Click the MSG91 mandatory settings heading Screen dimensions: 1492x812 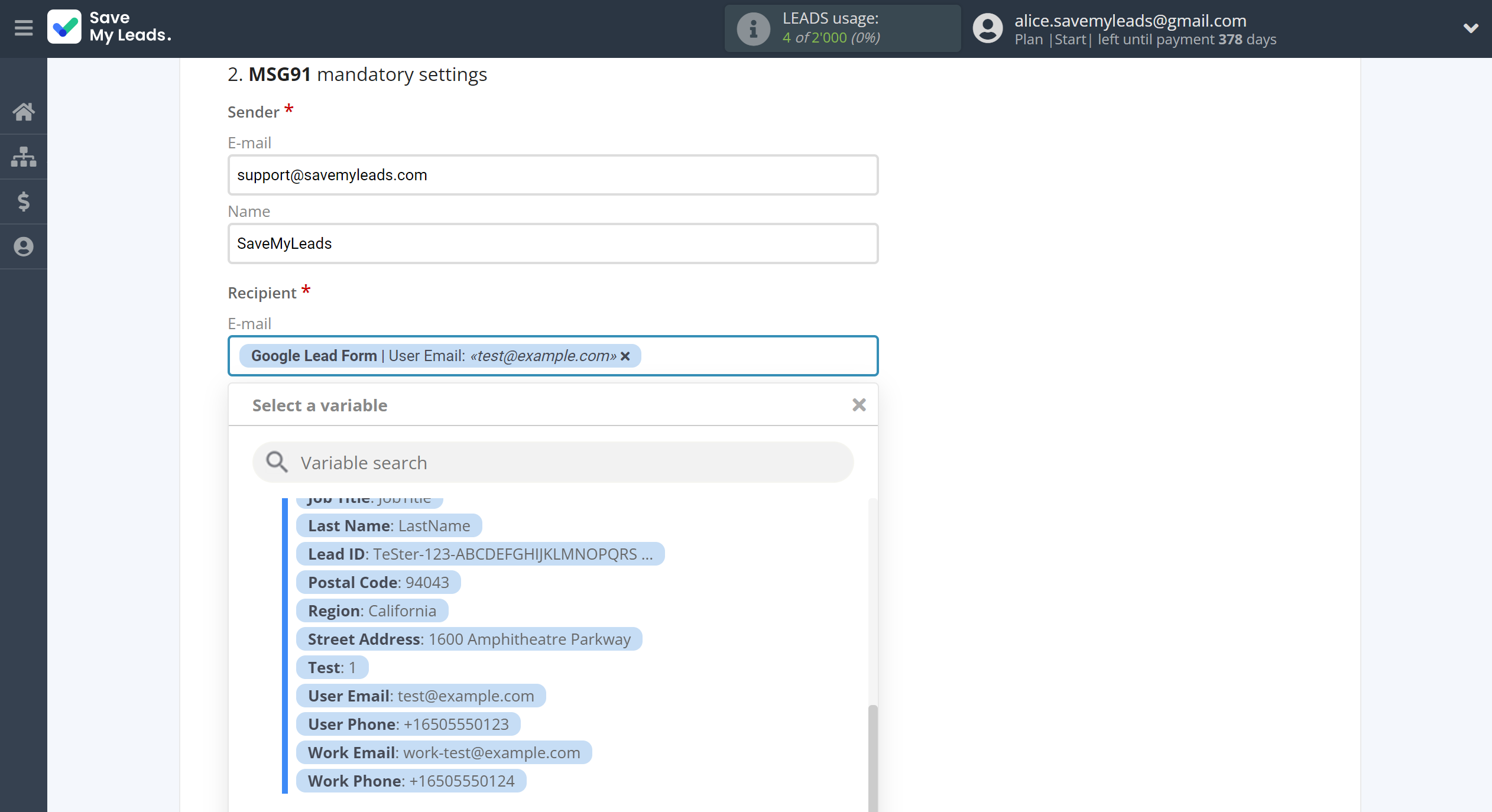[x=357, y=74]
